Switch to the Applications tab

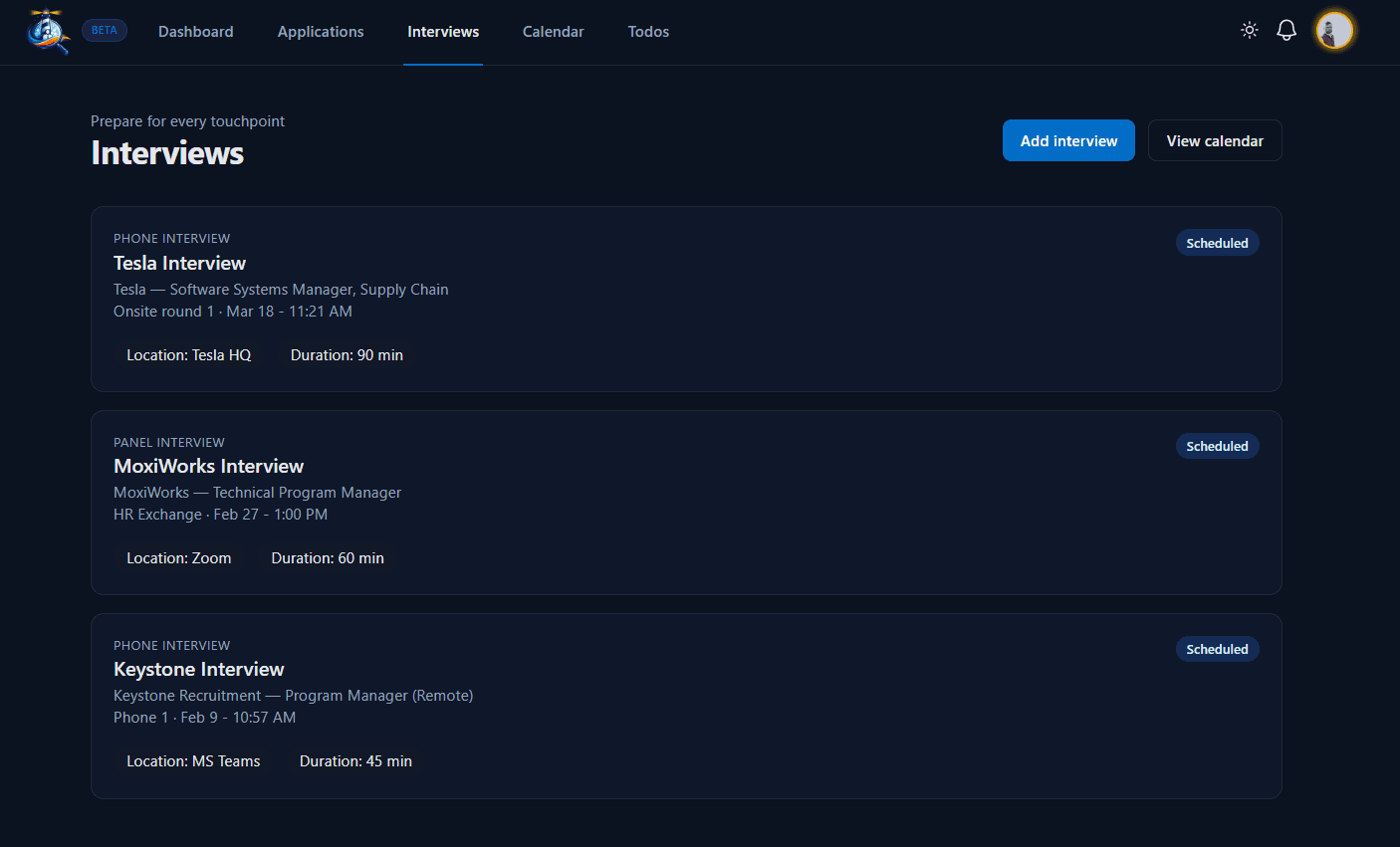pyautogui.click(x=321, y=32)
